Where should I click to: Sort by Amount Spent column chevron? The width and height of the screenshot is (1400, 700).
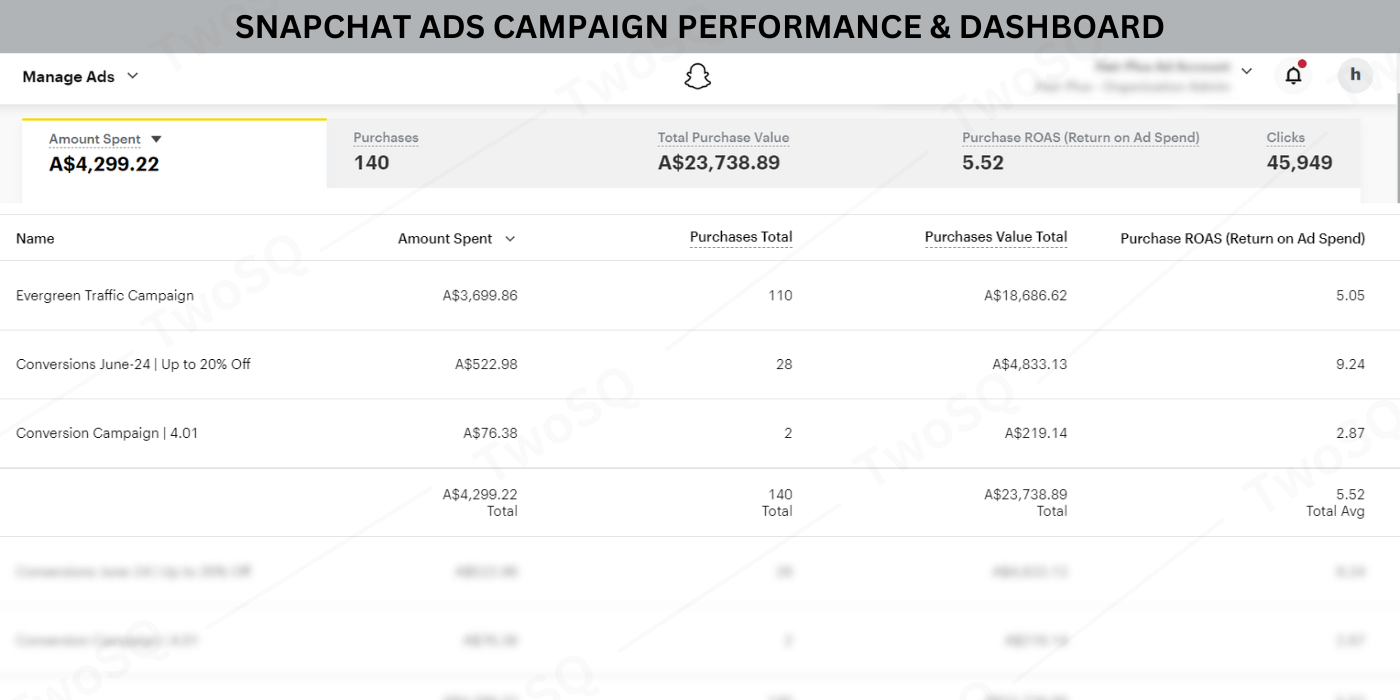tap(510, 239)
